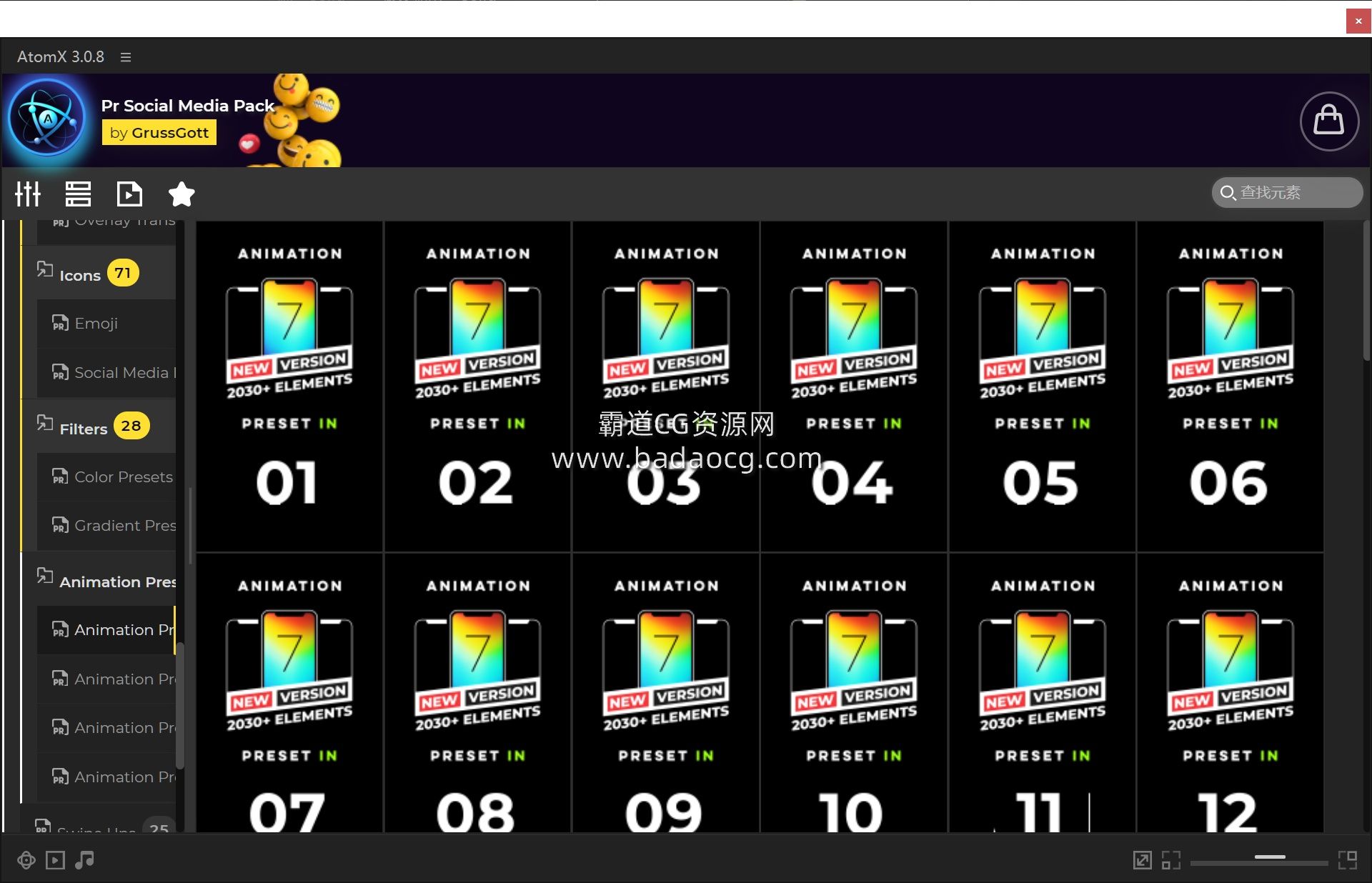
Task: Toggle sound with the music note icon
Action: point(84,860)
